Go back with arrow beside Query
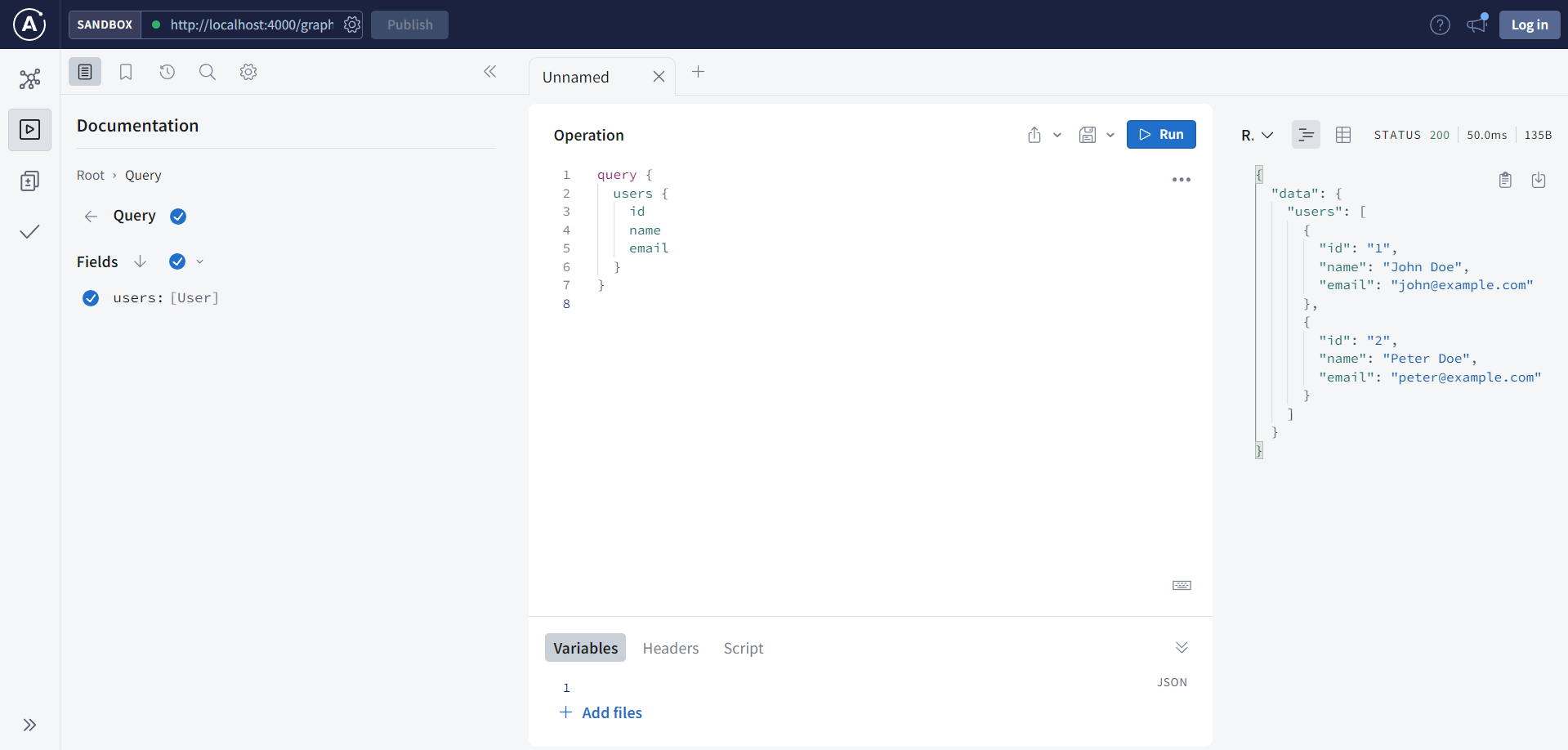This screenshot has height=750, width=1568. pyautogui.click(x=91, y=216)
